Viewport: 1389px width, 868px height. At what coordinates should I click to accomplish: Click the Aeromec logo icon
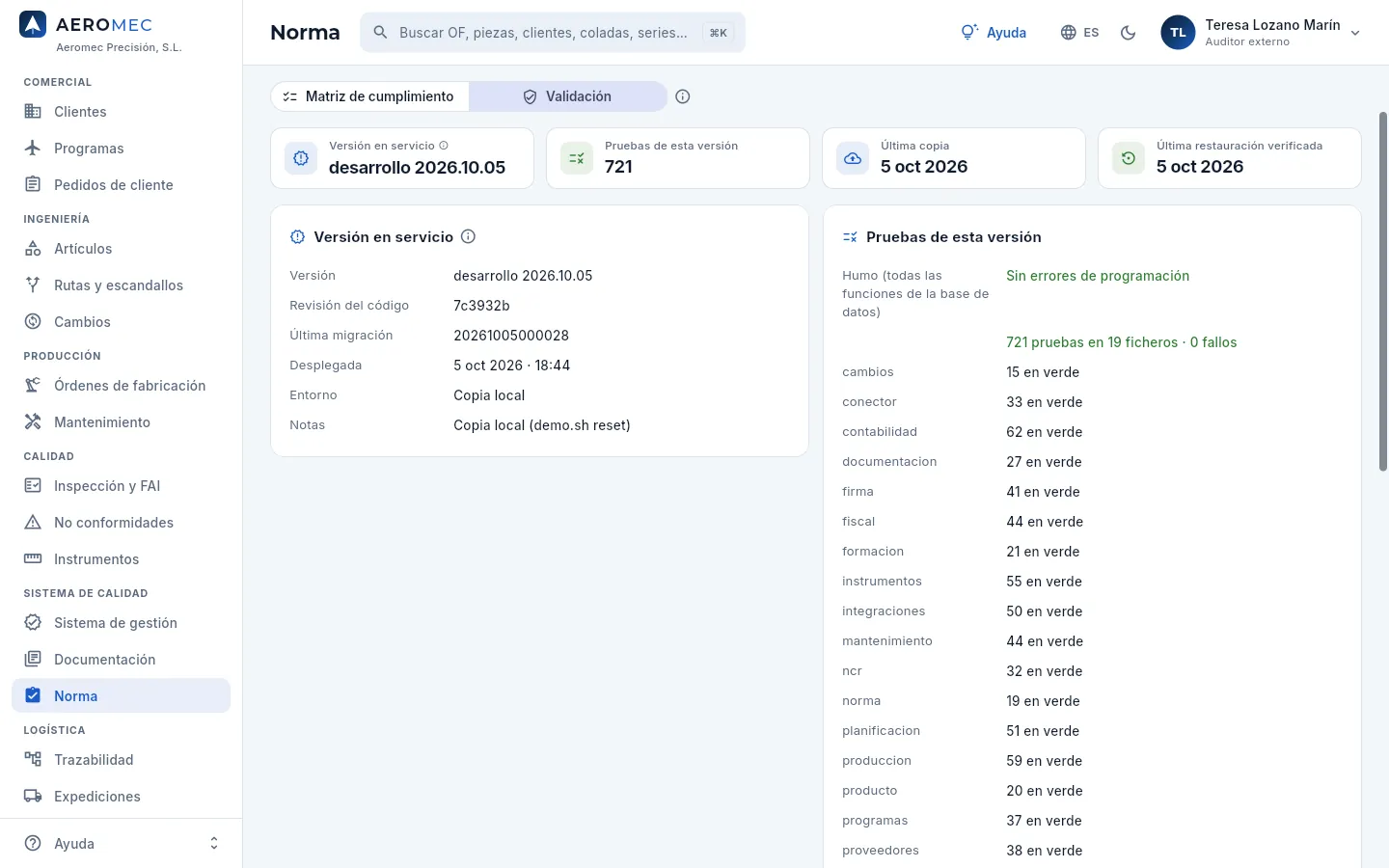pos(33,25)
